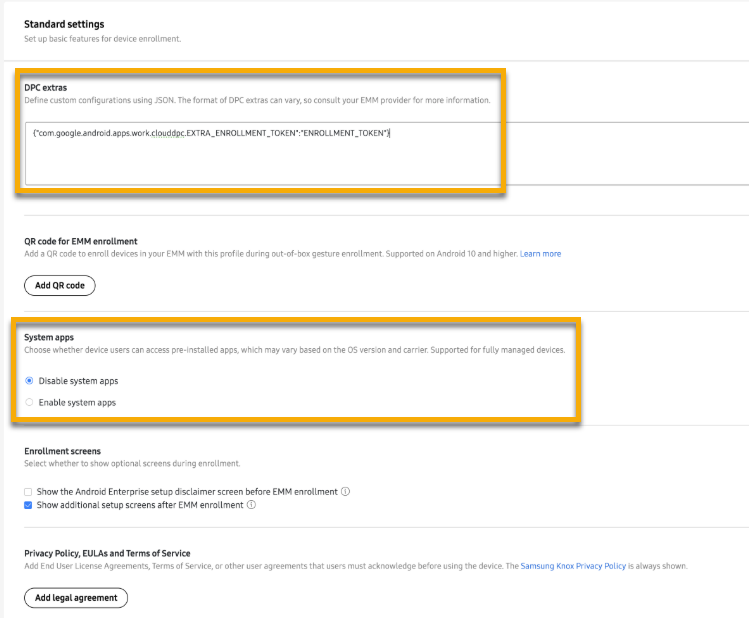
Task: Select the Disable system apps radio button
Action: pos(29,381)
